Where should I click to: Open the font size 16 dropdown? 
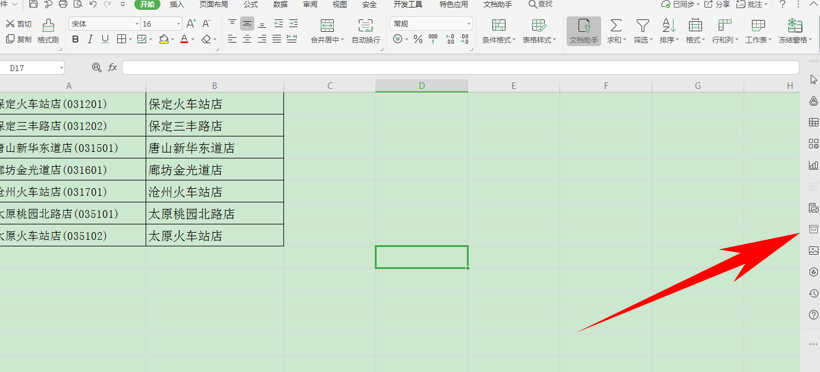tap(178, 24)
